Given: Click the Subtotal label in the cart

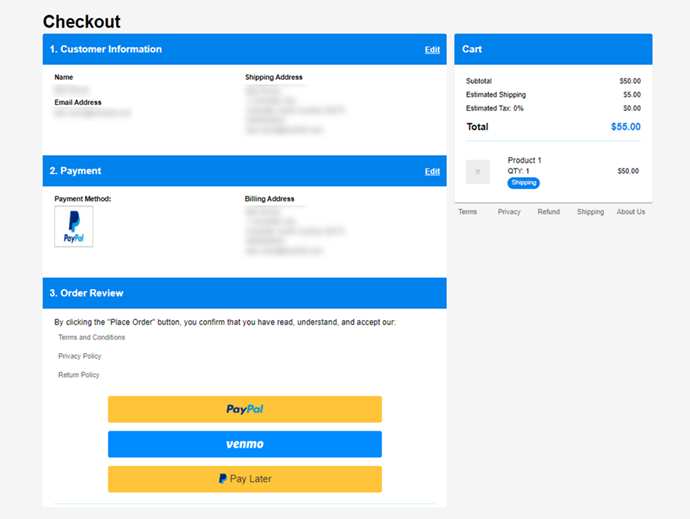Looking at the screenshot, I should [479, 81].
